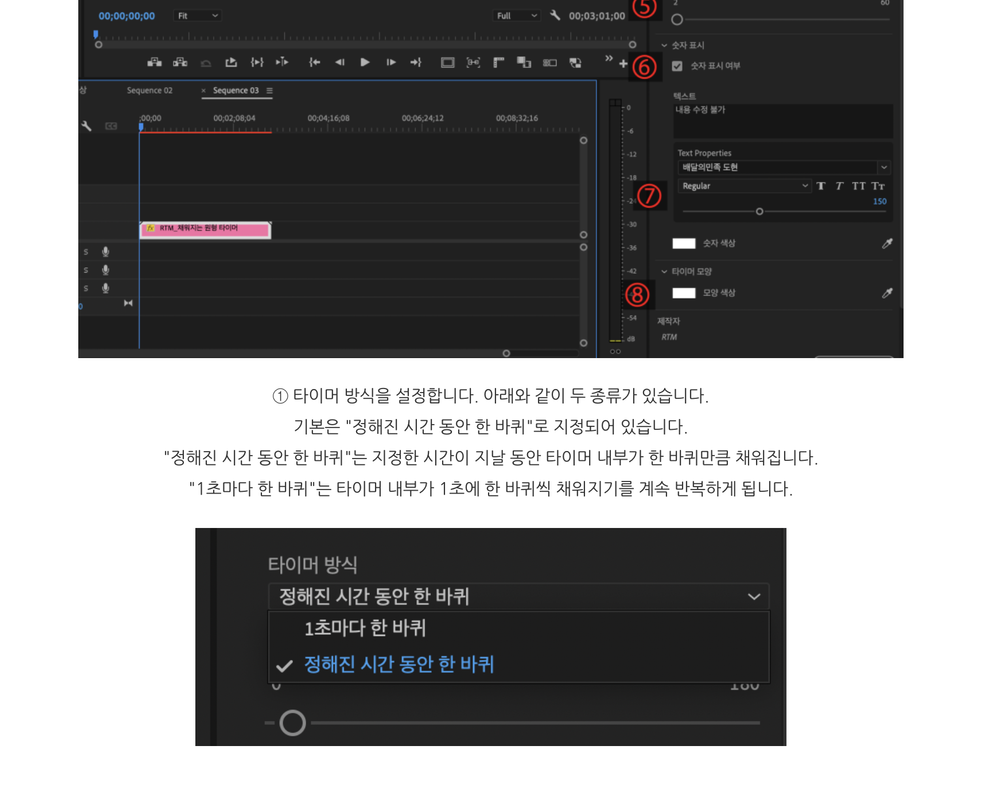Image resolution: width=991 pixels, height=800 pixels.
Task: Open the 타이머 방식 dropdown box
Action: [519, 596]
